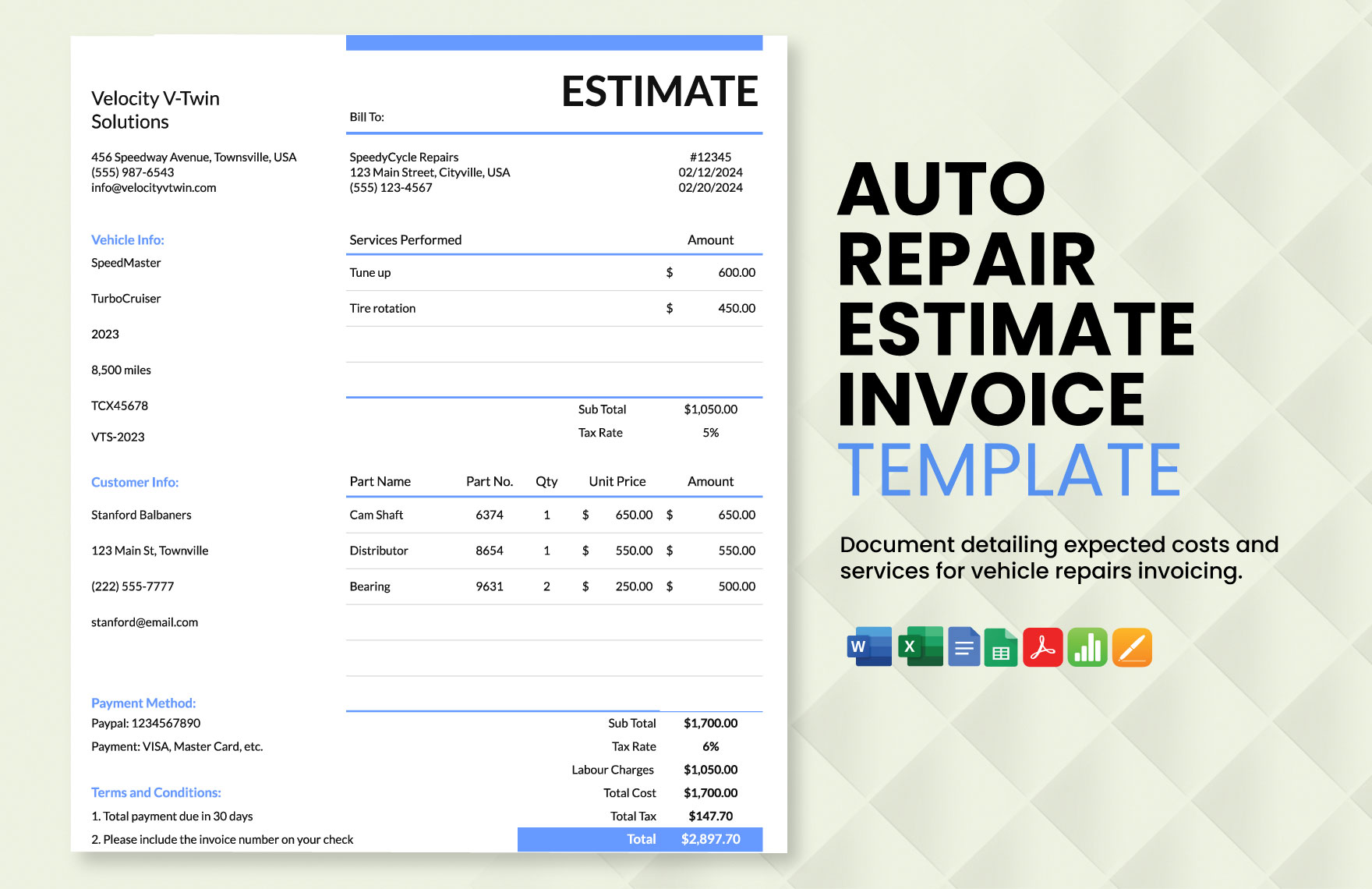This screenshot has width=1372, height=889.
Task: Click the ESTIMATE document heading
Action: point(659,90)
